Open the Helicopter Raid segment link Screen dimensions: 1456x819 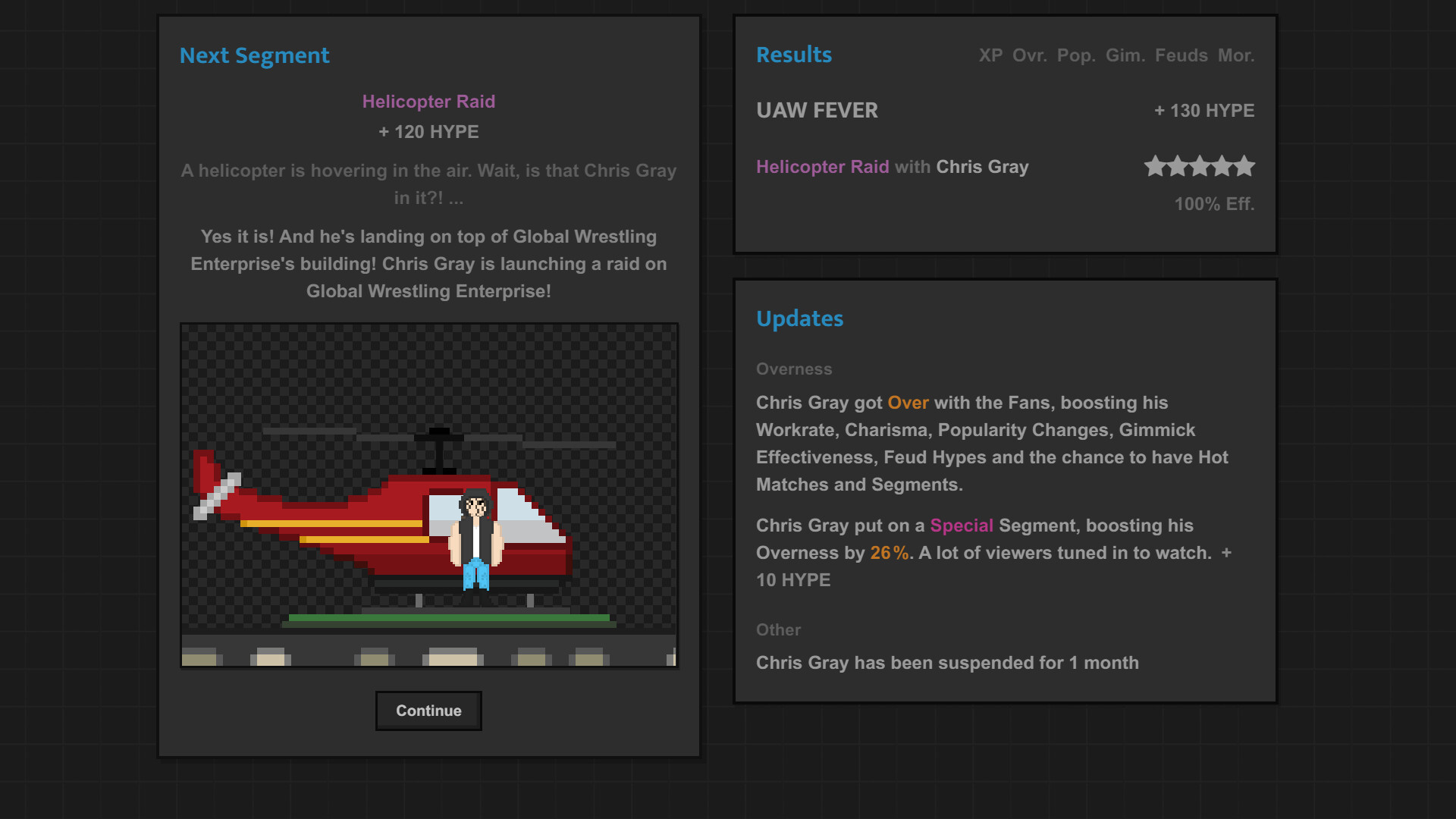tap(823, 167)
